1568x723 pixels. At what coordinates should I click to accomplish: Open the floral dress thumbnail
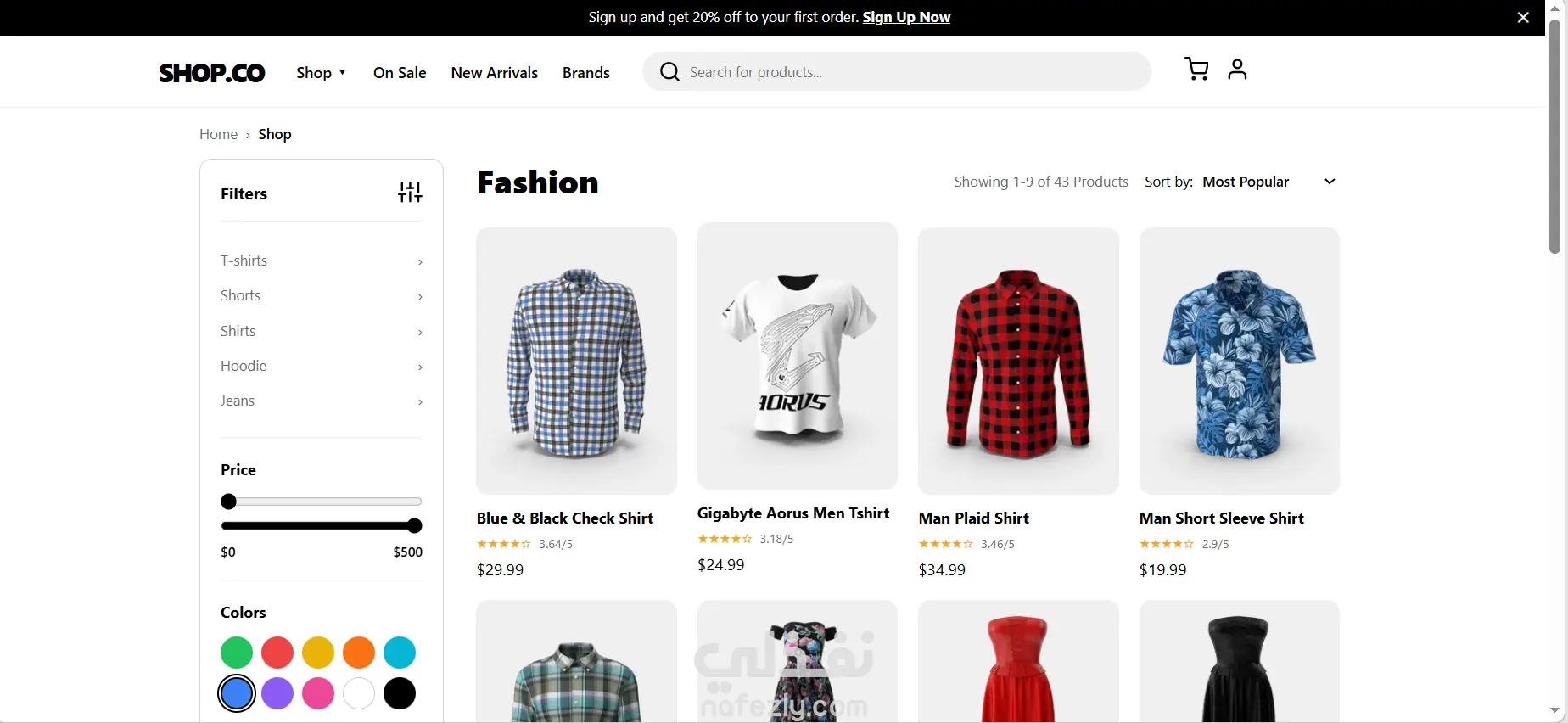click(x=798, y=662)
